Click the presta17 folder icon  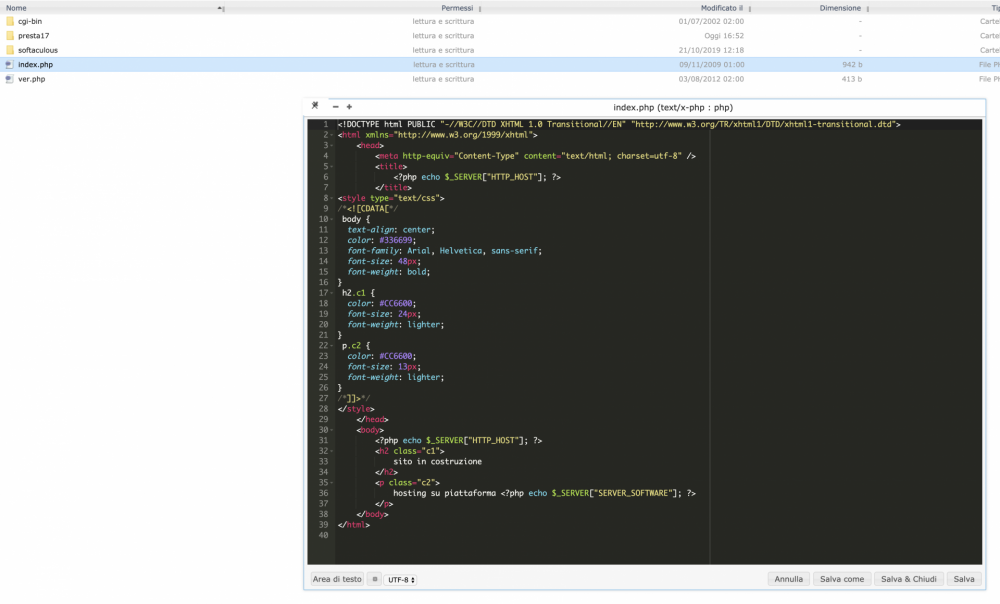pos(10,35)
